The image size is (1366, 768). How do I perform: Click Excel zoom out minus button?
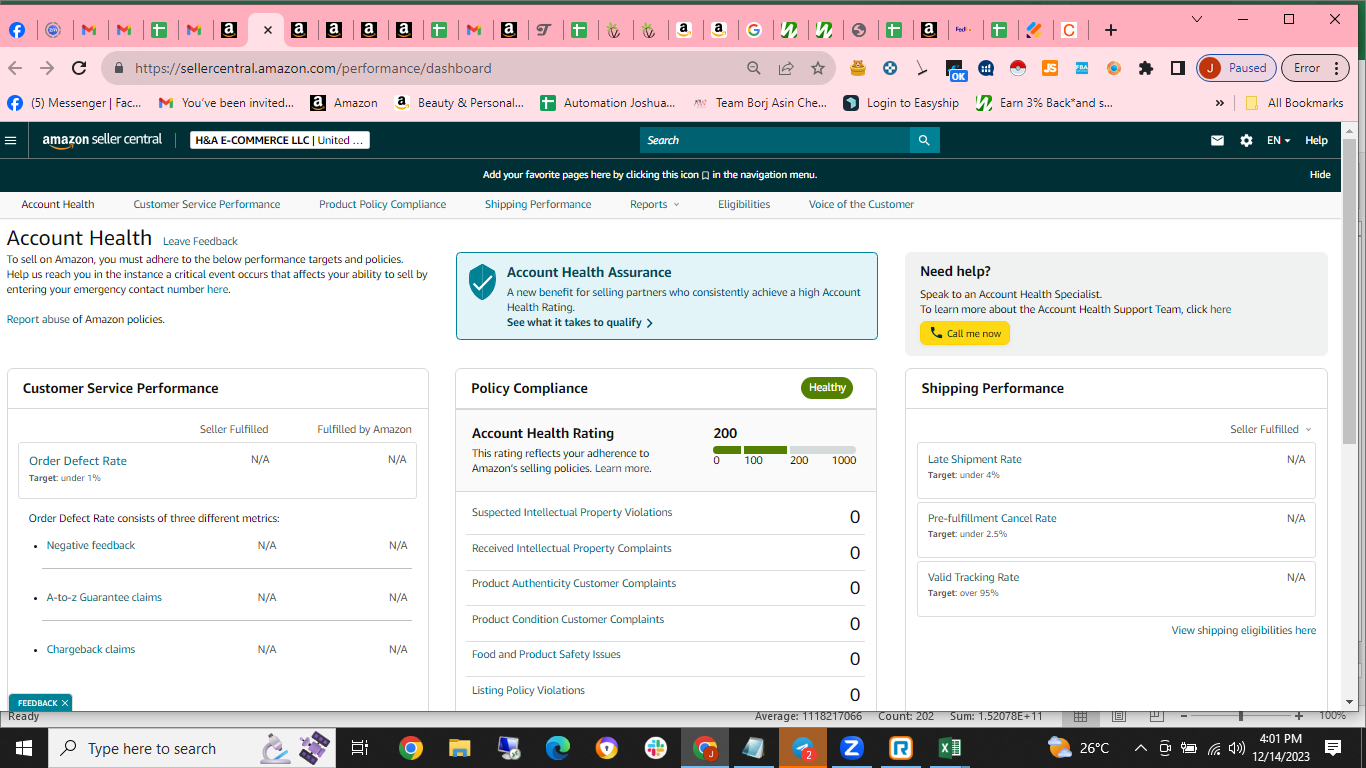click(x=1182, y=716)
